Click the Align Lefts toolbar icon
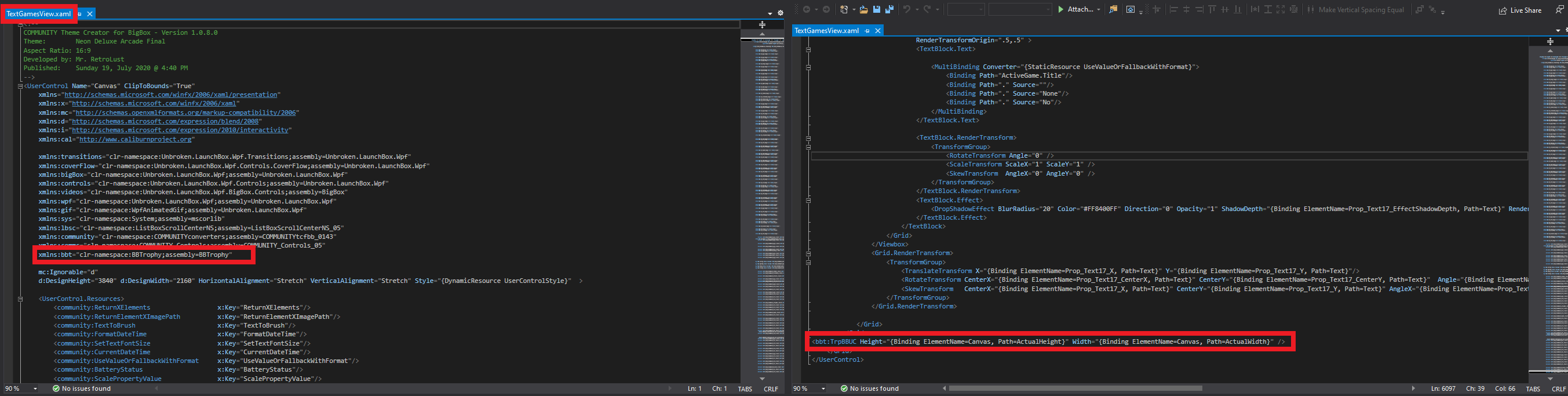Image resolution: width=1568 pixels, height=396 pixels. pos(1174,9)
